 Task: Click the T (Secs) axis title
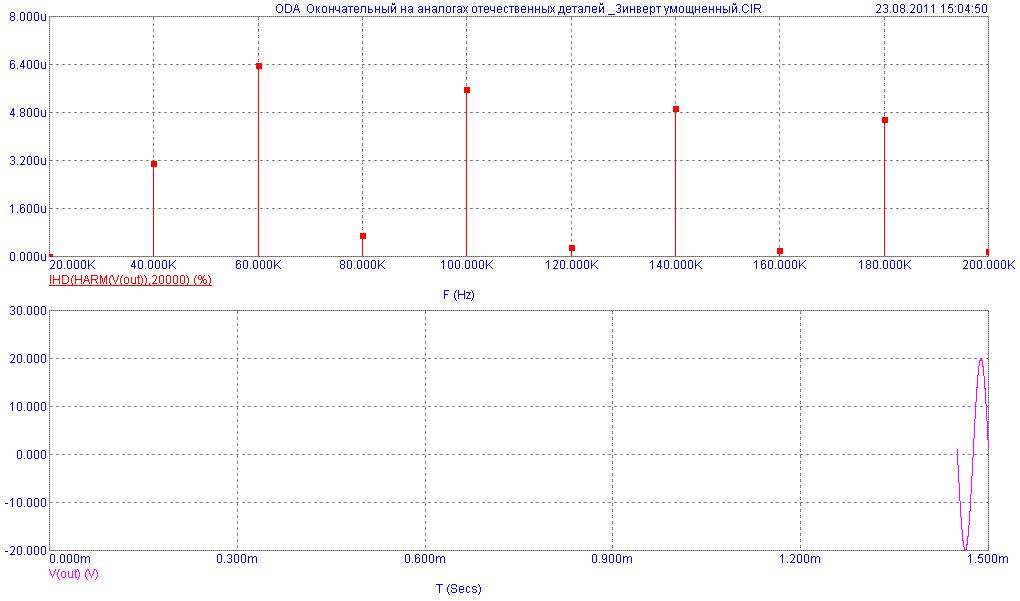459,589
